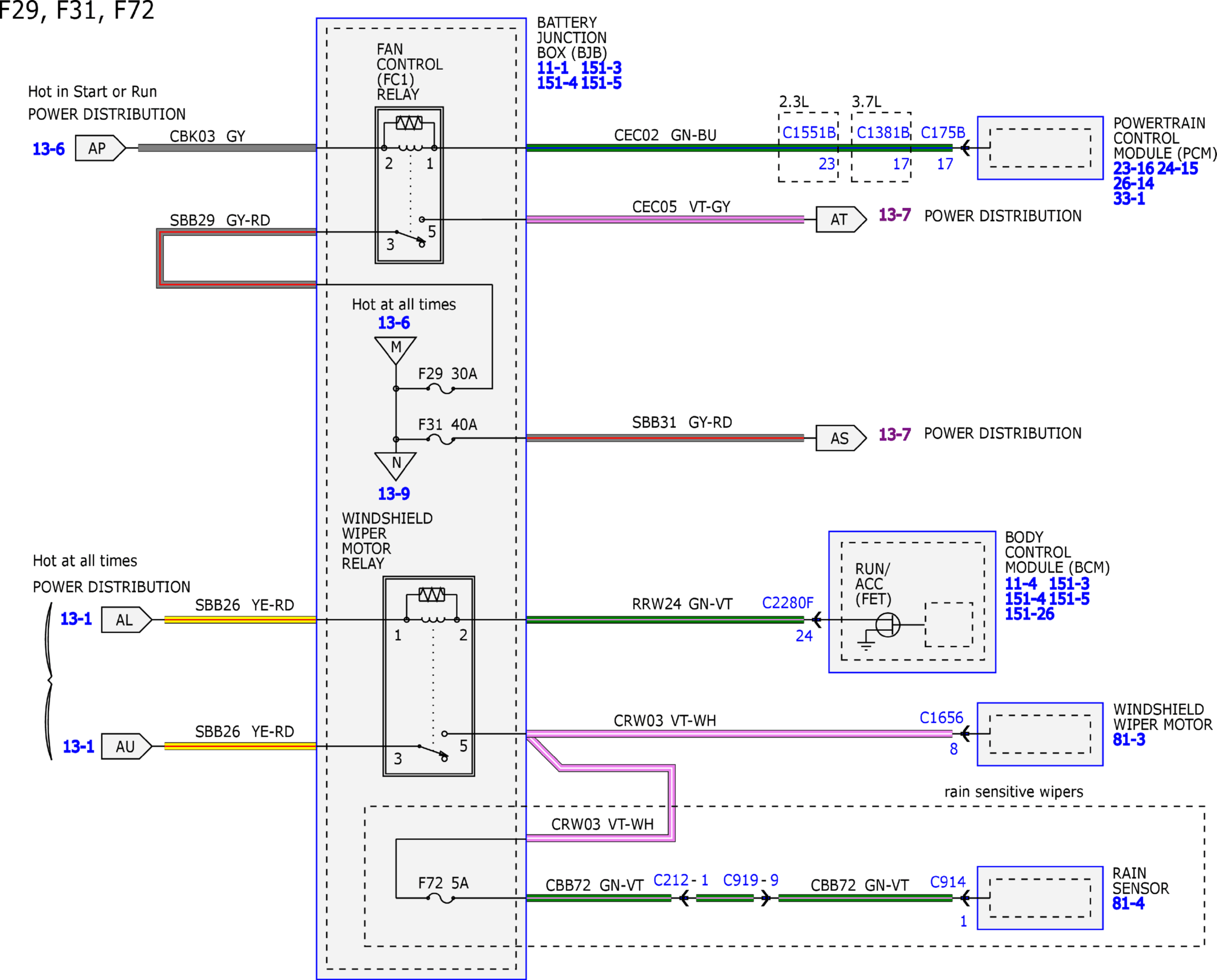
Task: Open page link 24-15 under Powertrain Control Module
Action: (x=1178, y=169)
